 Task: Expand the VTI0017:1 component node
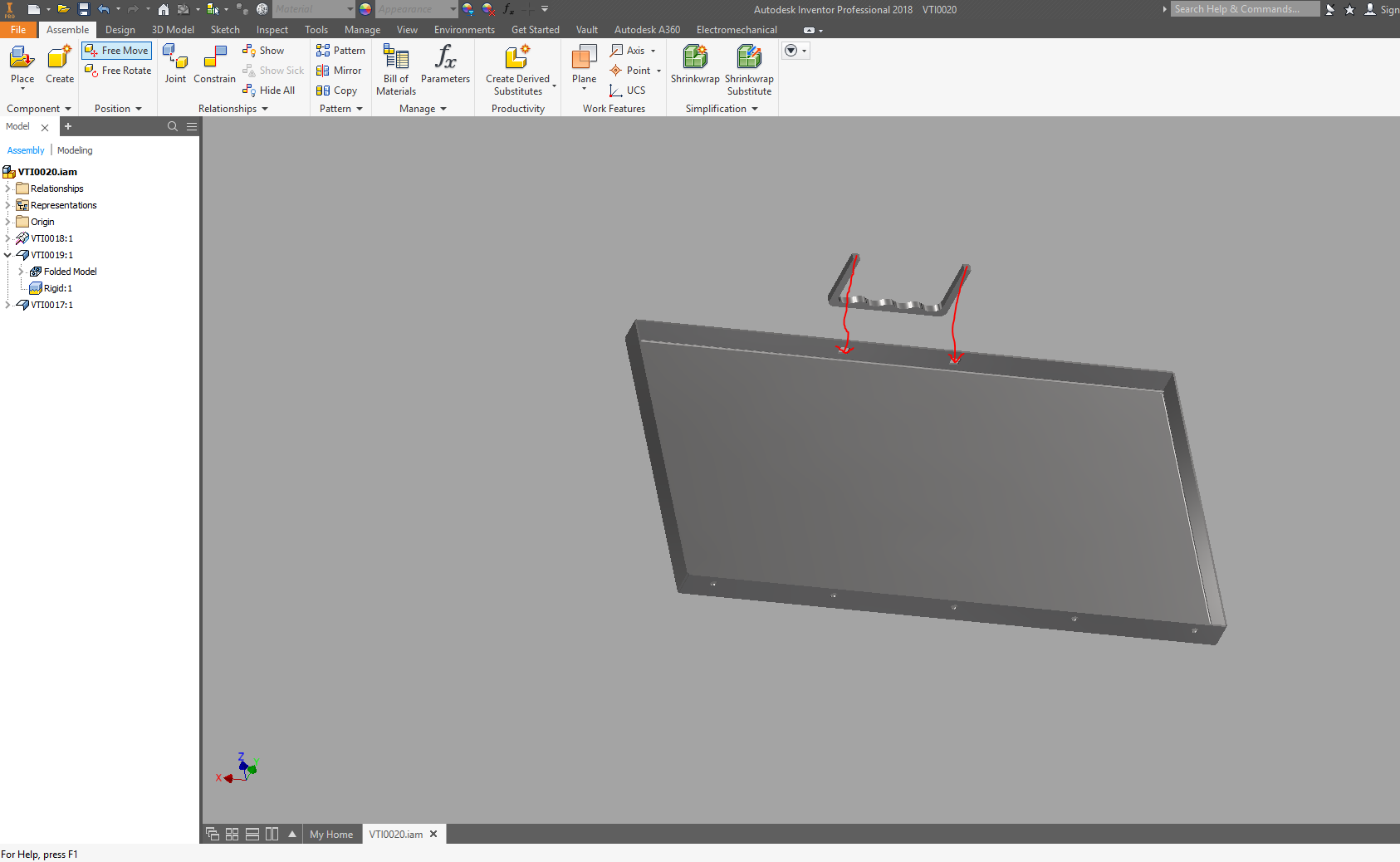[x=7, y=305]
